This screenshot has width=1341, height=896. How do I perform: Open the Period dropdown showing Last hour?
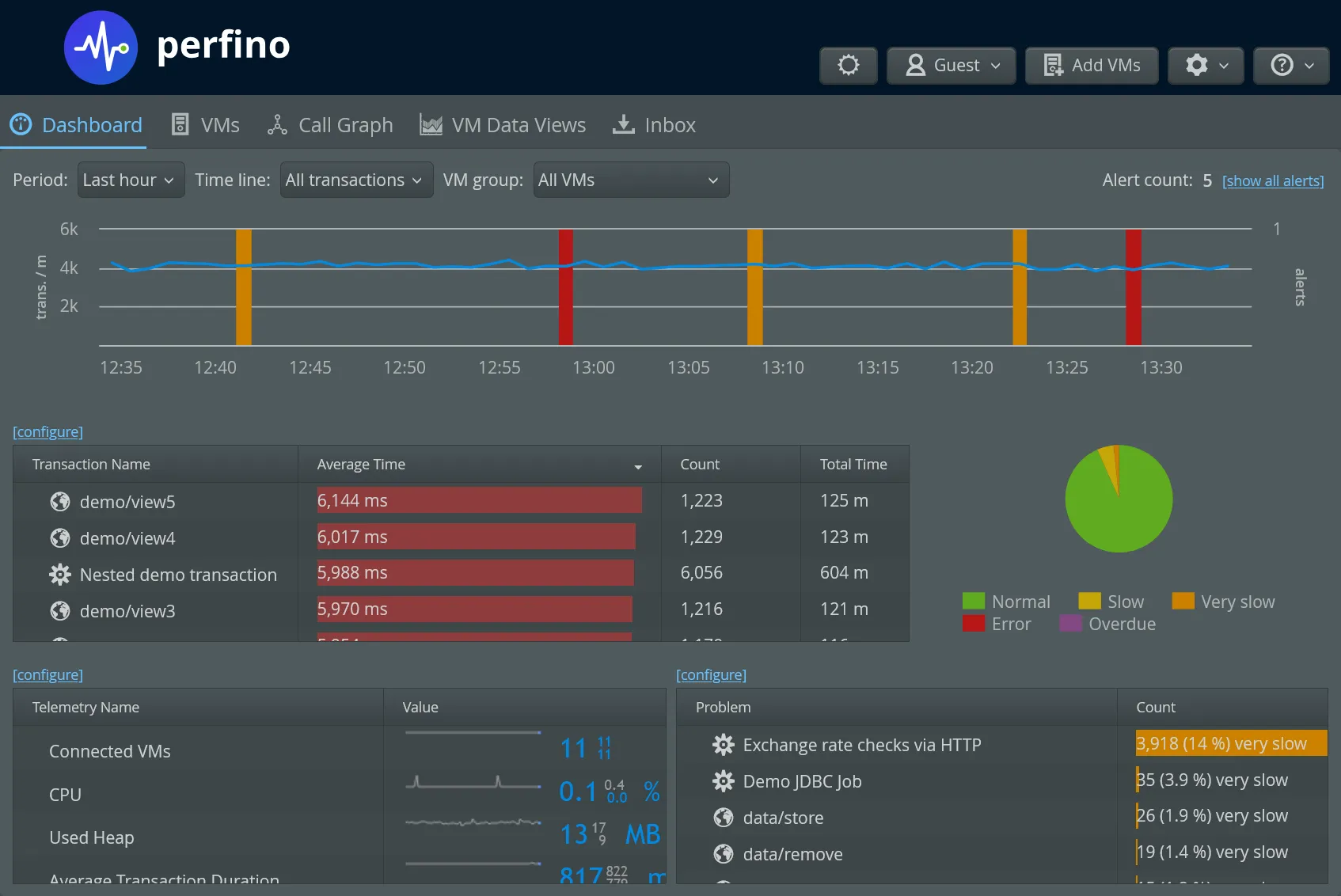130,180
